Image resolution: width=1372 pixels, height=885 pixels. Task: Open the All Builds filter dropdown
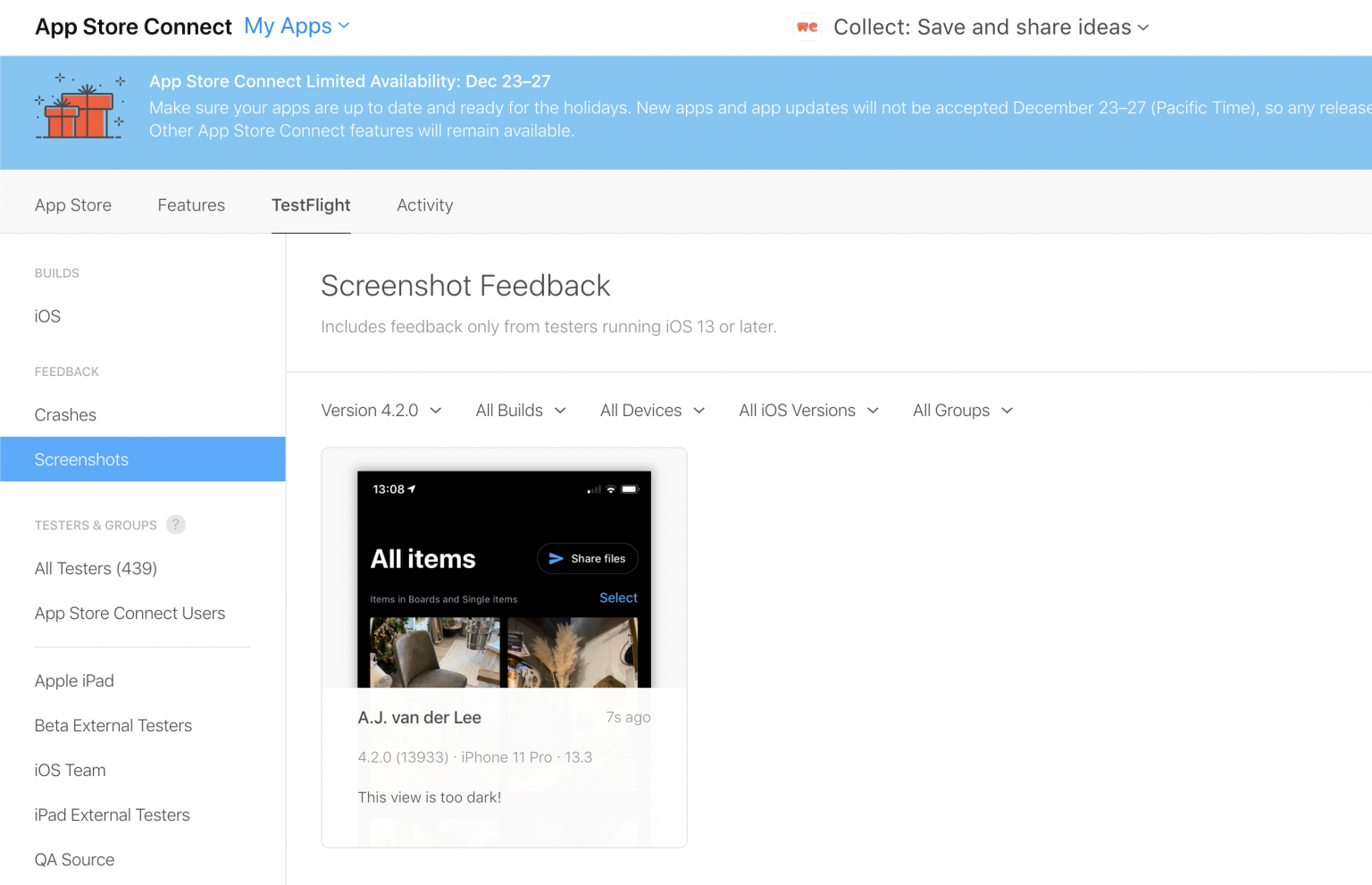[x=521, y=410]
